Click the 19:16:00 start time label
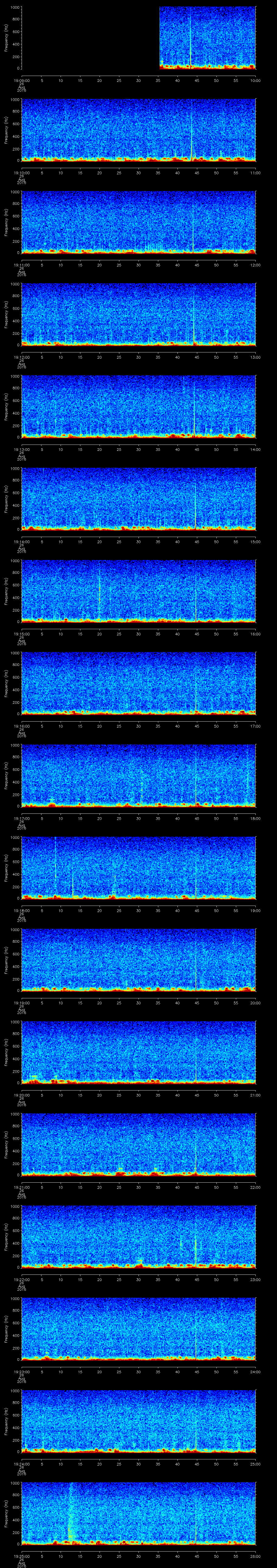 (21, 726)
